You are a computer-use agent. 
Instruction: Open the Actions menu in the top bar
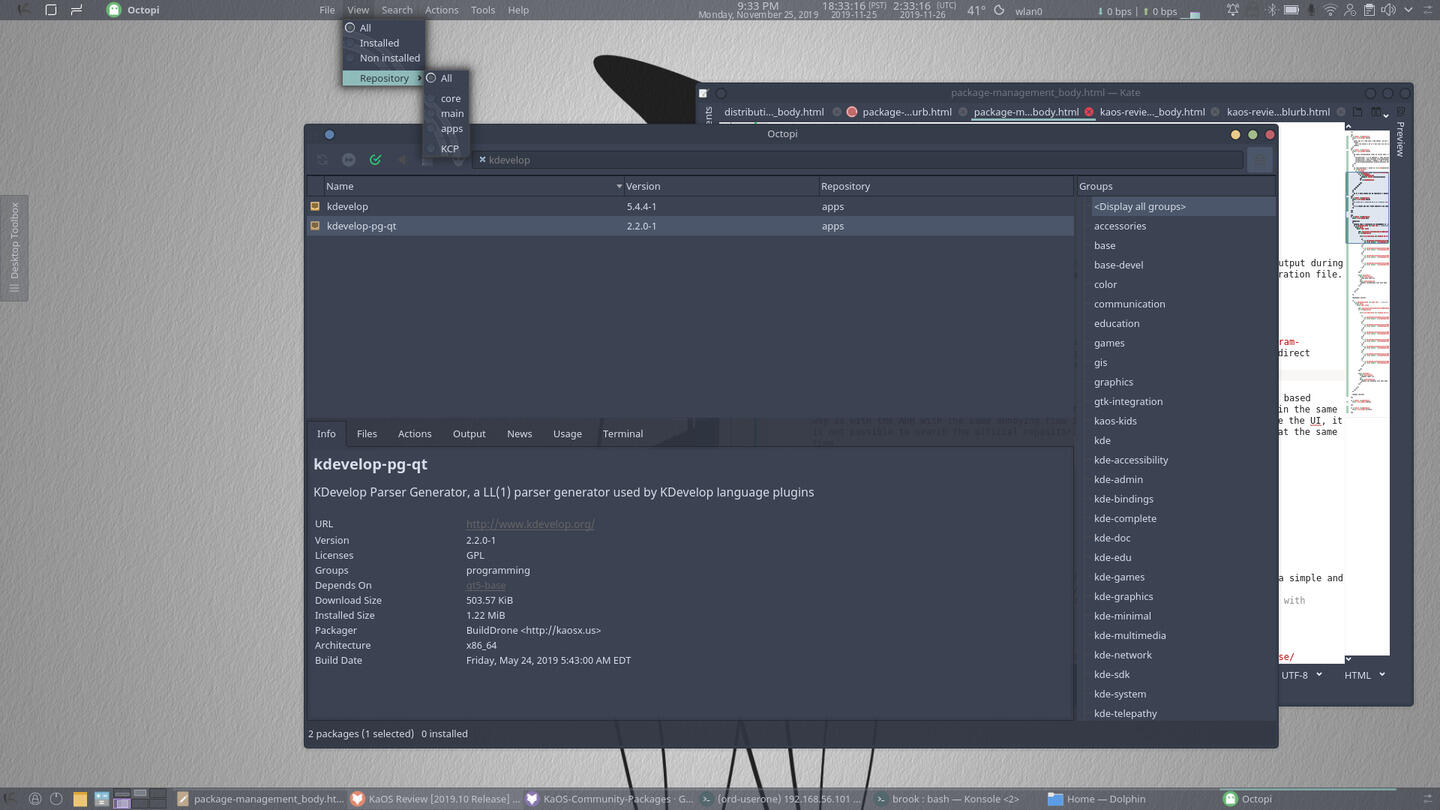[441, 10]
